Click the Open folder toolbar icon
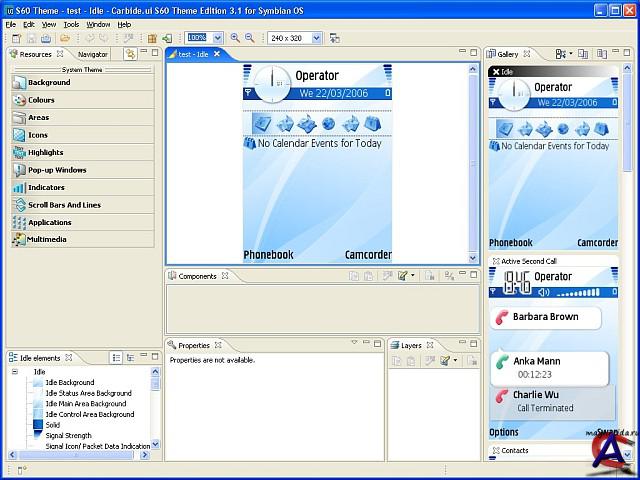The image size is (640, 480). point(64,38)
